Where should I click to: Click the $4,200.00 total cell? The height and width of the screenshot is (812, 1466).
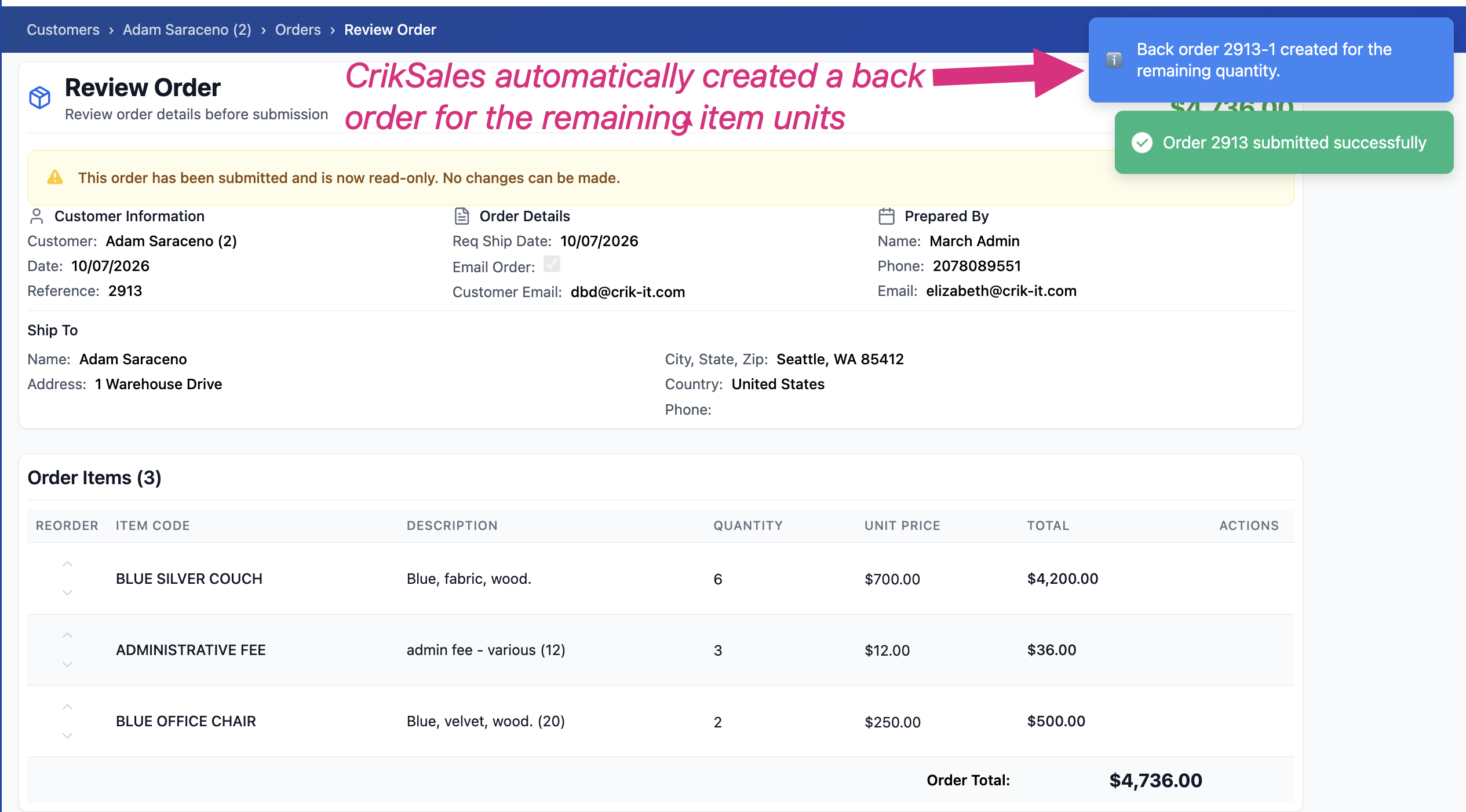coord(1063,579)
